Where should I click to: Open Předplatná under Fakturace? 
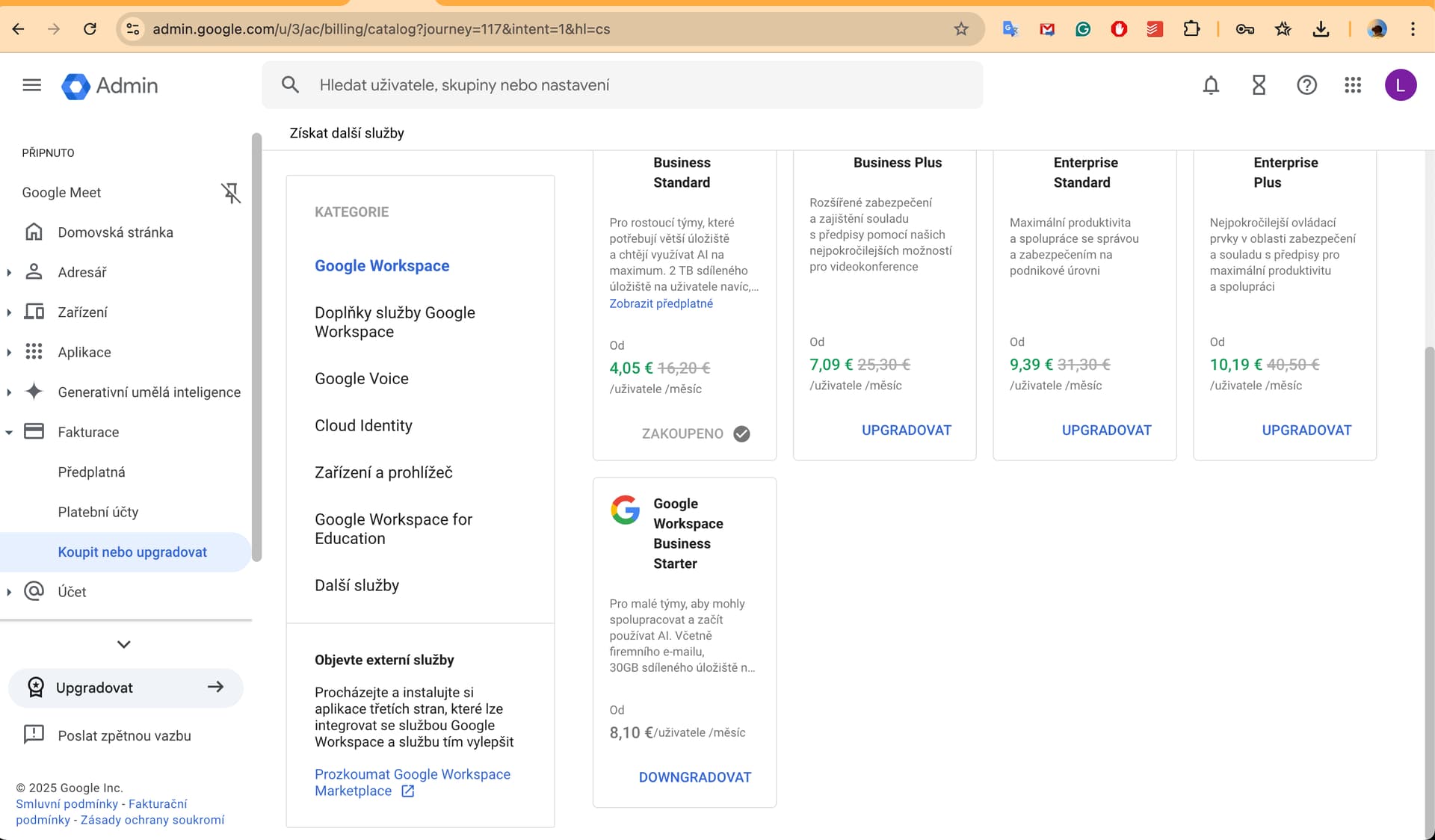(x=91, y=472)
